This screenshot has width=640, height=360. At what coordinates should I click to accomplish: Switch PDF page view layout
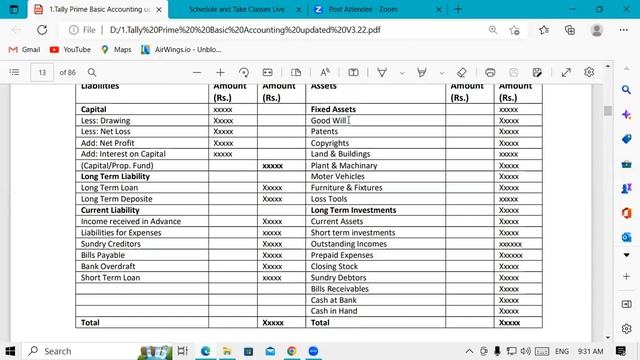point(296,72)
